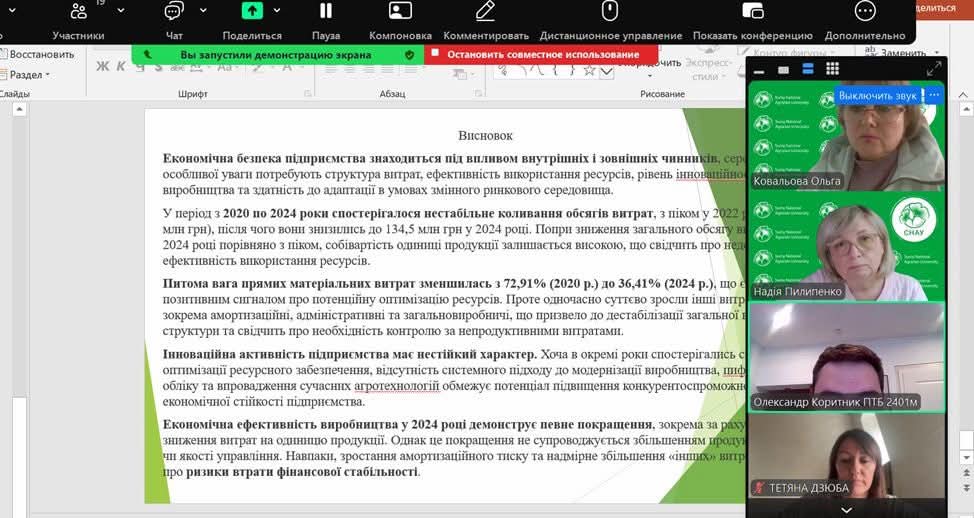Pause the screen share with Пауза

(x=325, y=20)
